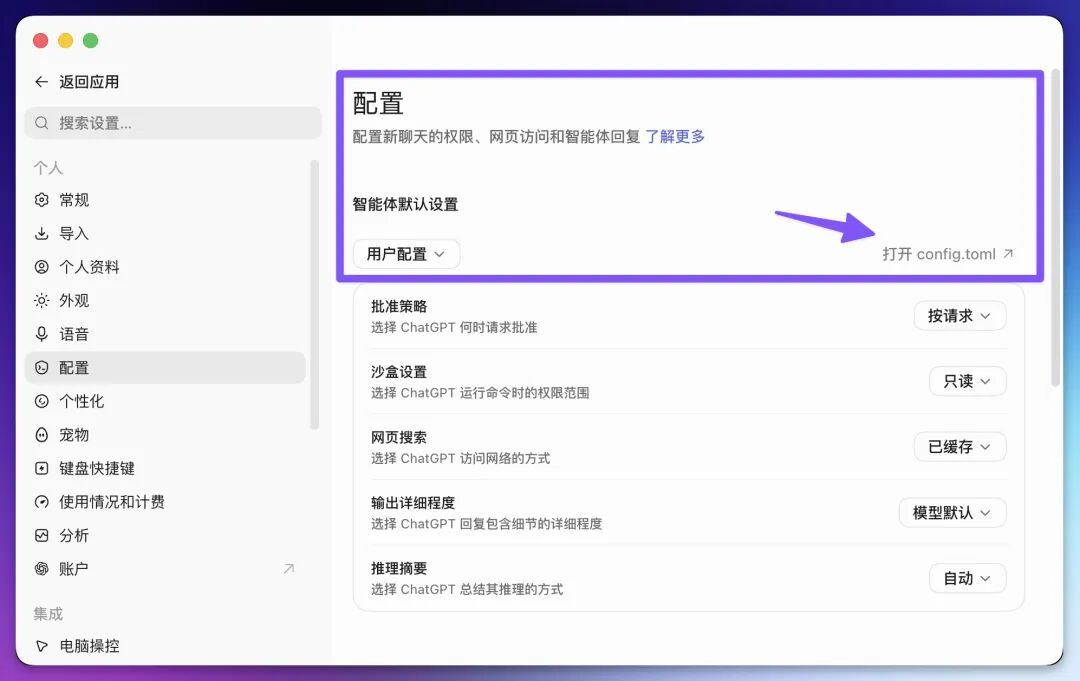
Task: Click the 返回应用 button
Action: coord(76,82)
